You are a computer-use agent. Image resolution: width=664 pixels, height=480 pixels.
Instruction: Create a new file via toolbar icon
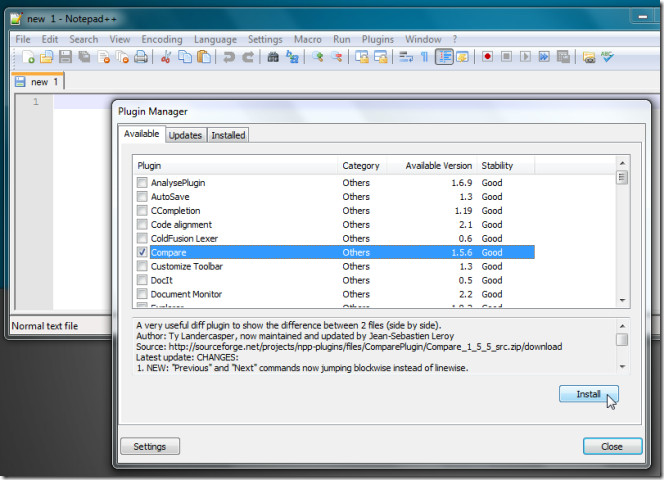pos(28,57)
